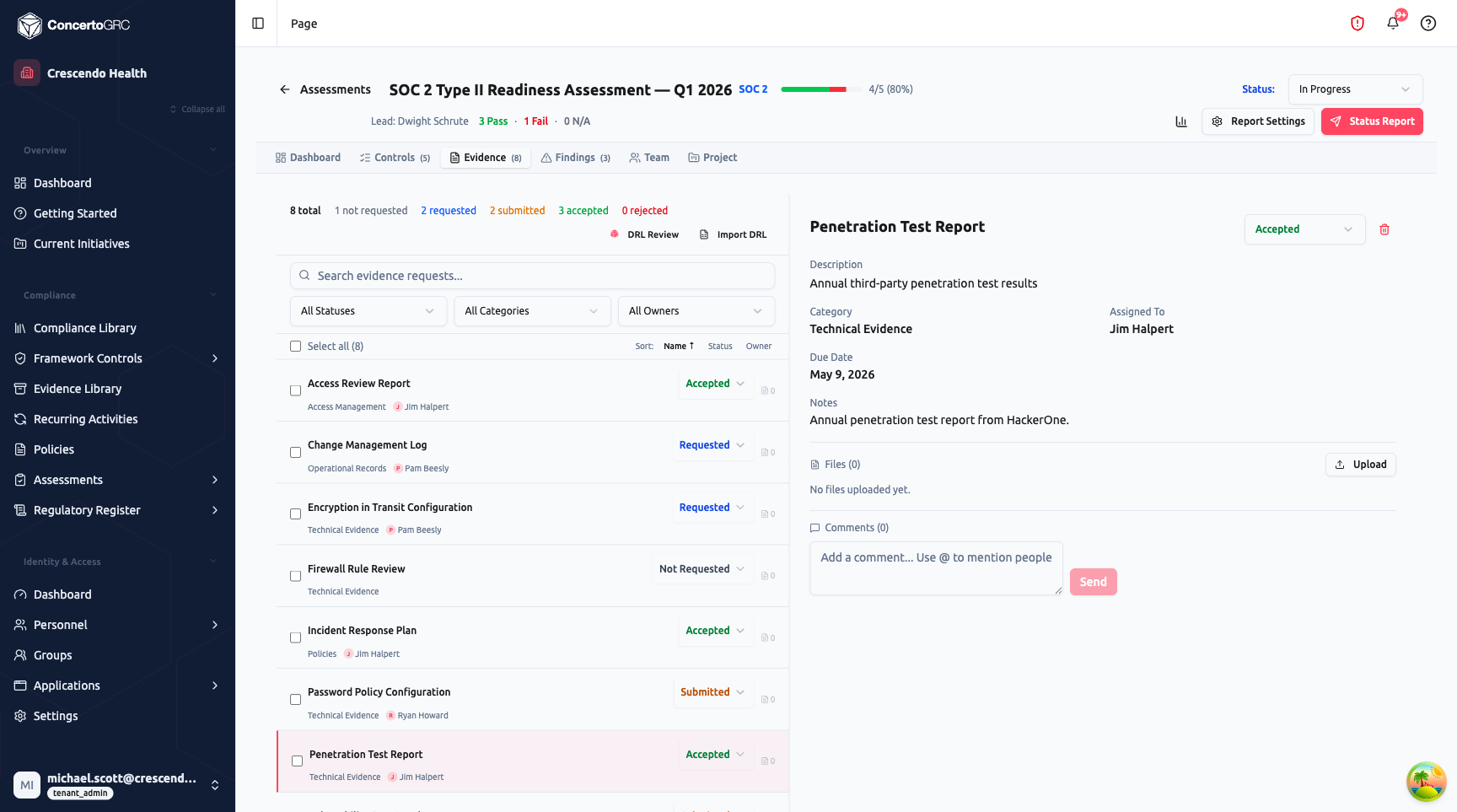
Task: Open the detail panel Accepted status dropdown
Action: coord(1304,229)
